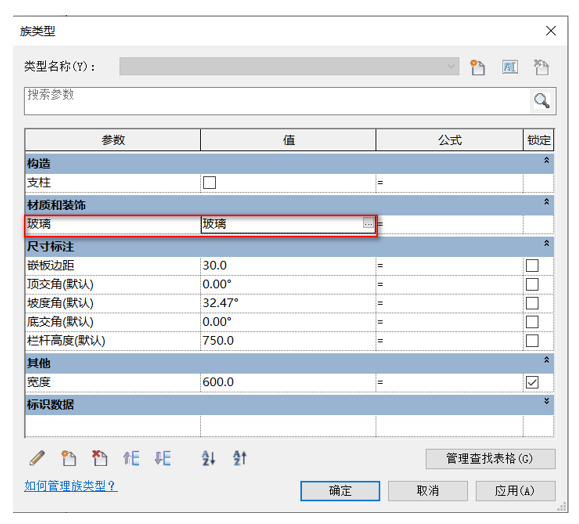Viewport: 579px width, 524px height.
Task: Click the Rename Type icon
Action: tap(510, 67)
